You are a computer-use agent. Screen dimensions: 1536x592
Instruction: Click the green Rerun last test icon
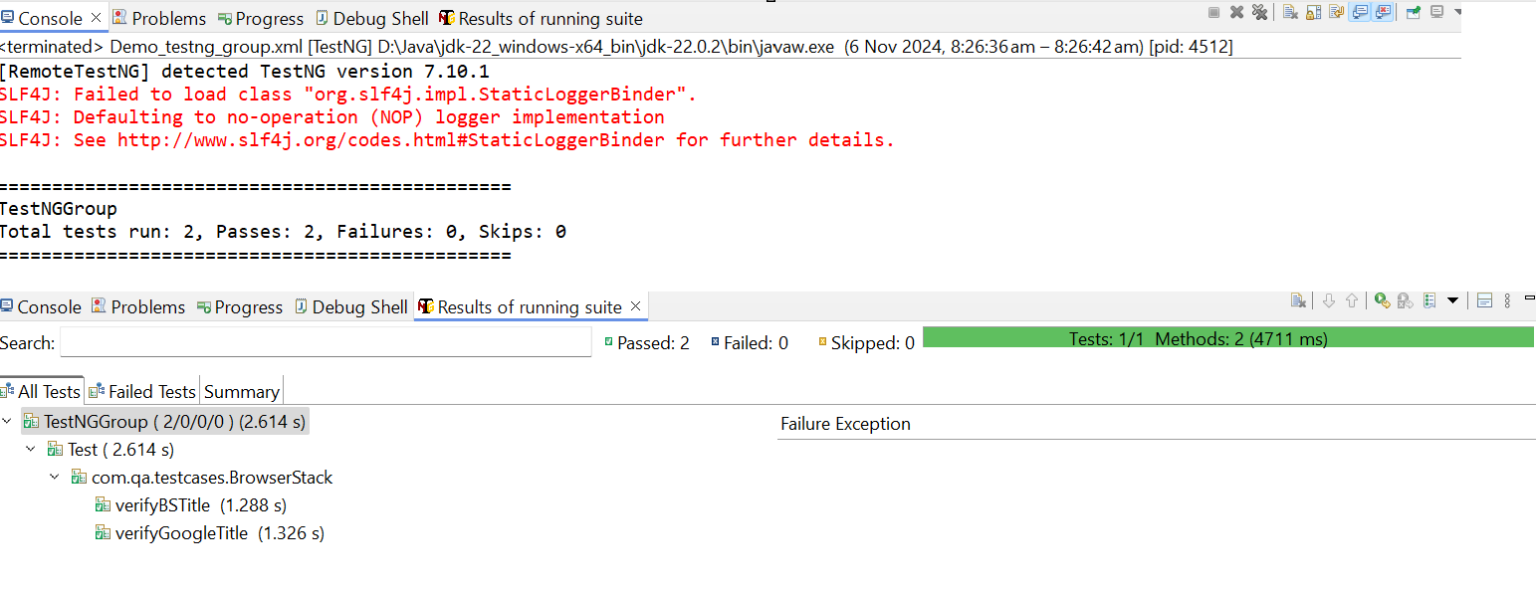[x=1381, y=300]
